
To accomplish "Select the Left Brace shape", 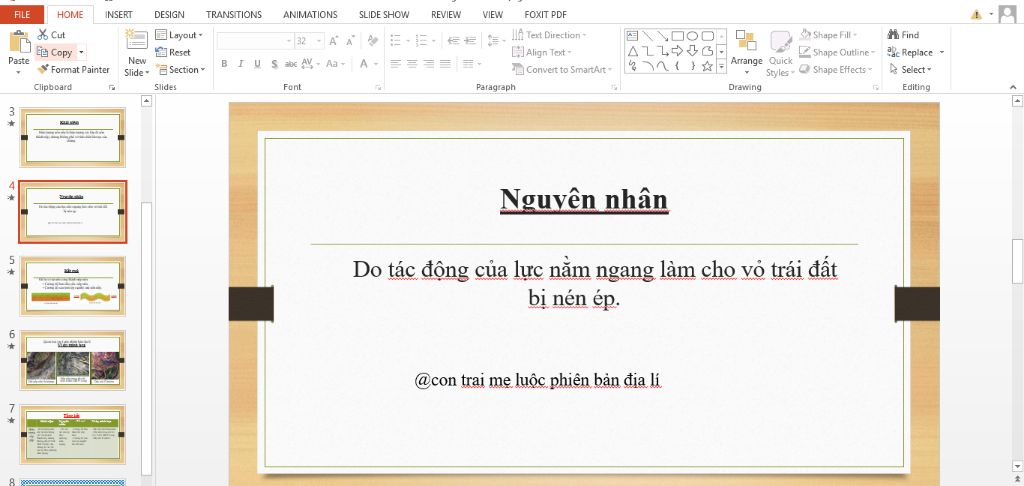I will (x=678, y=66).
